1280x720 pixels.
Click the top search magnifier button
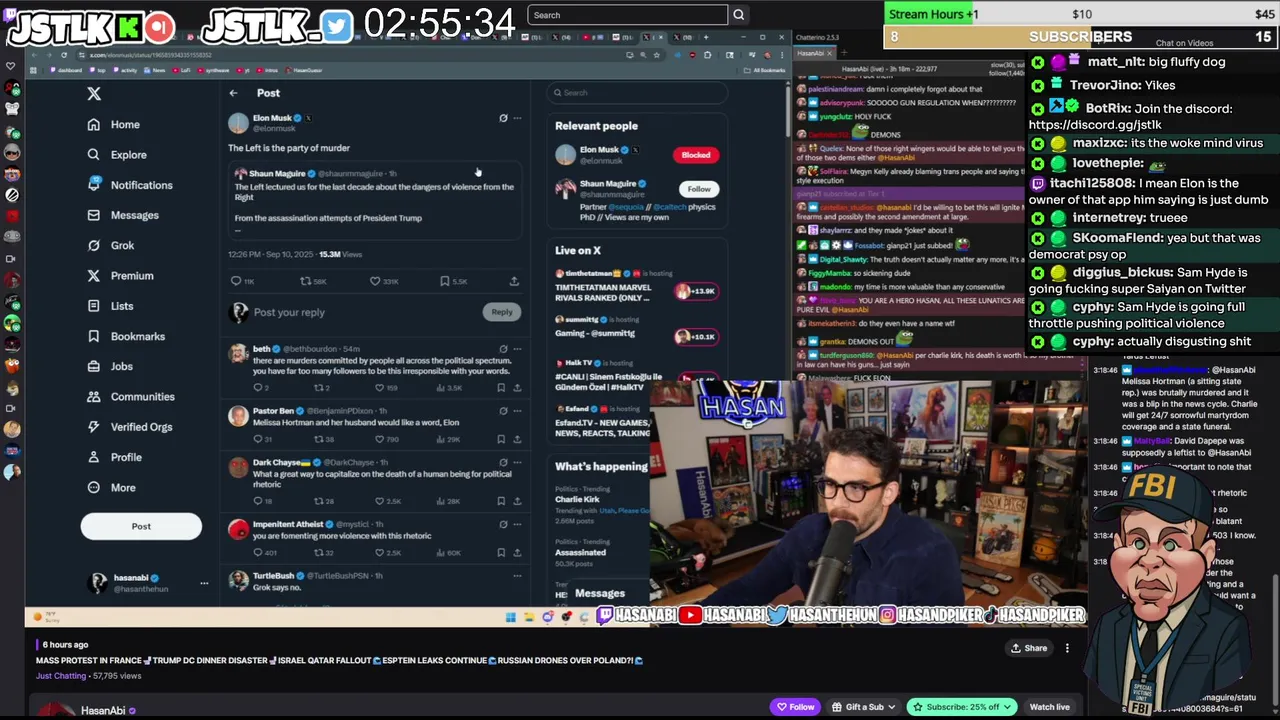click(x=739, y=15)
